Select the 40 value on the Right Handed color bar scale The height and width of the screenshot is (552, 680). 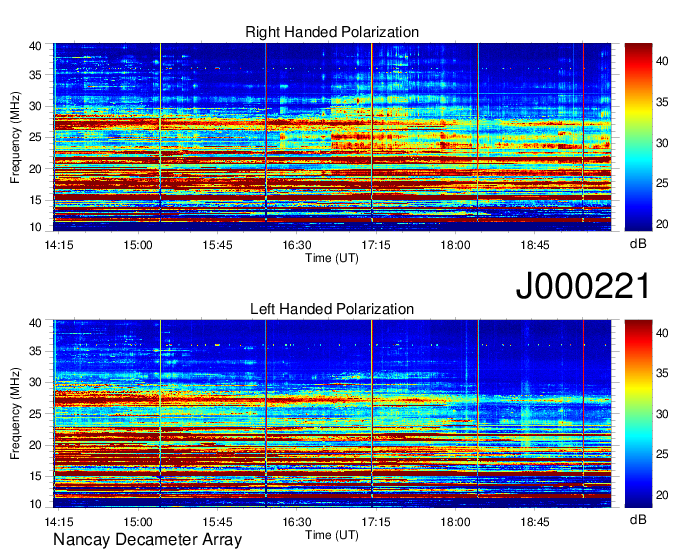pyautogui.click(x=662, y=62)
